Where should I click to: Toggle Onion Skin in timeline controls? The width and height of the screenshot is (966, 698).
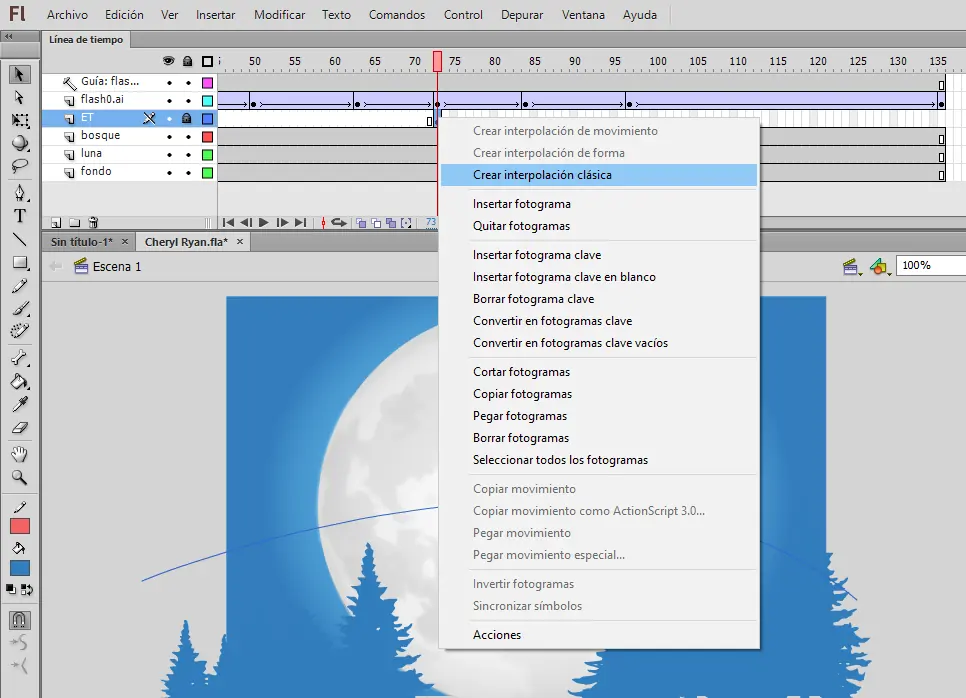361,222
